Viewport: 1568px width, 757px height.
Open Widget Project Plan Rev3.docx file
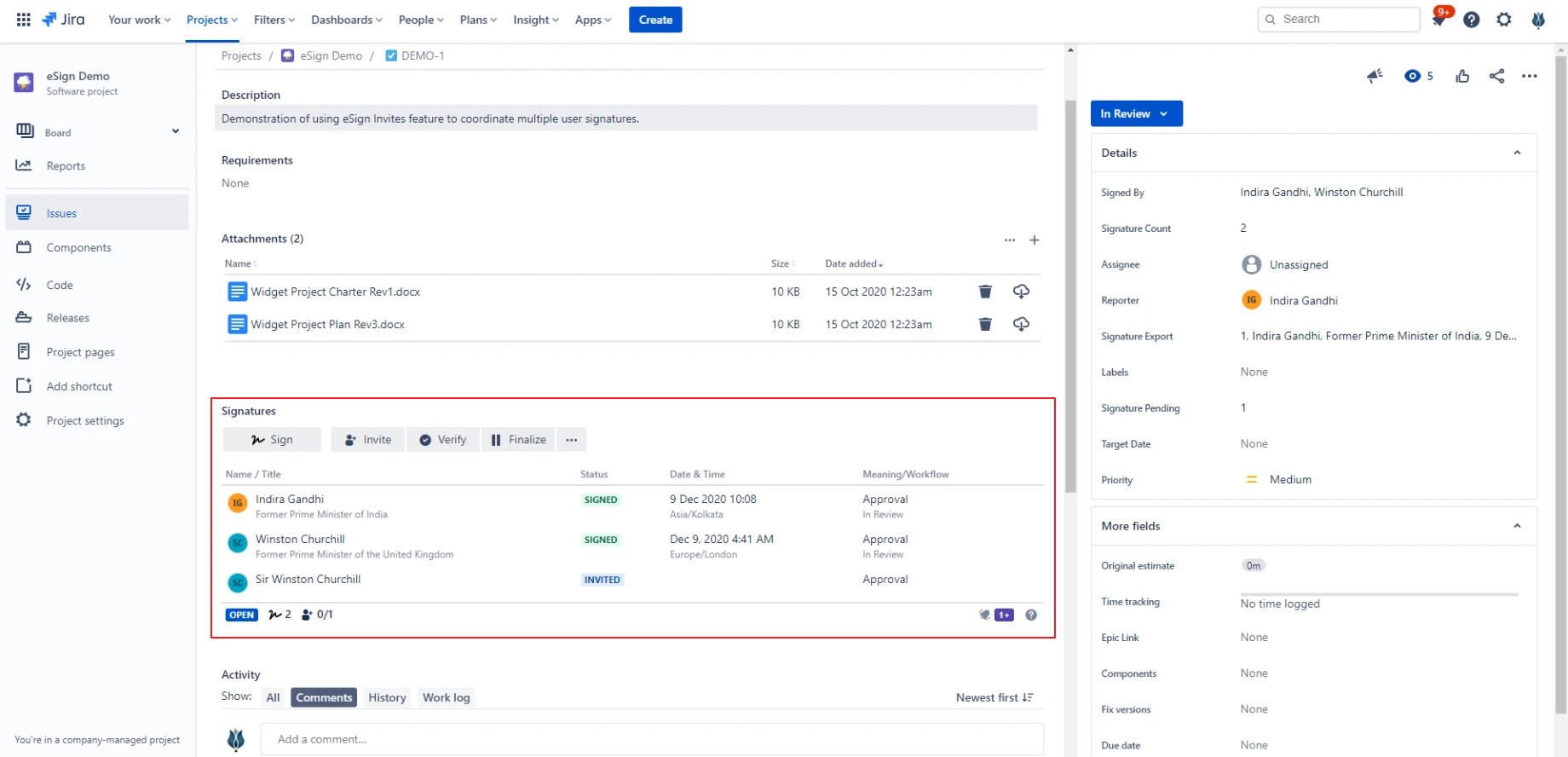(327, 324)
